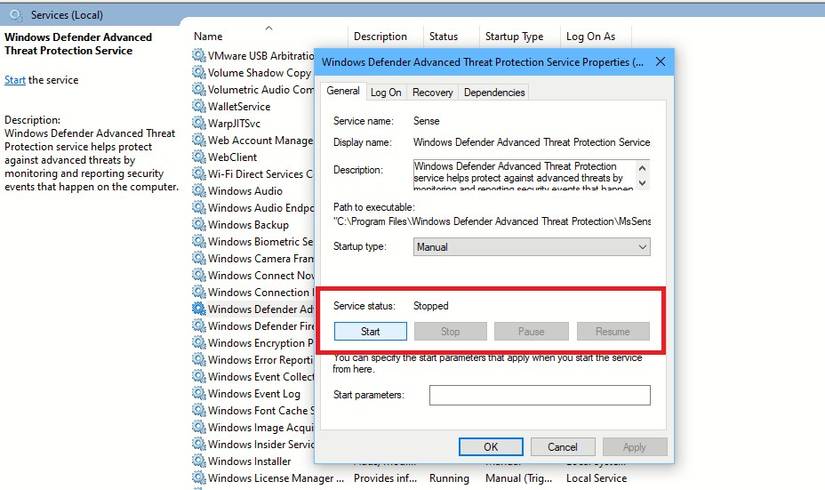The image size is (825, 490).
Task: Click the highlighted Windows Defender Advanced gear icon
Action: (x=199, y=308)
